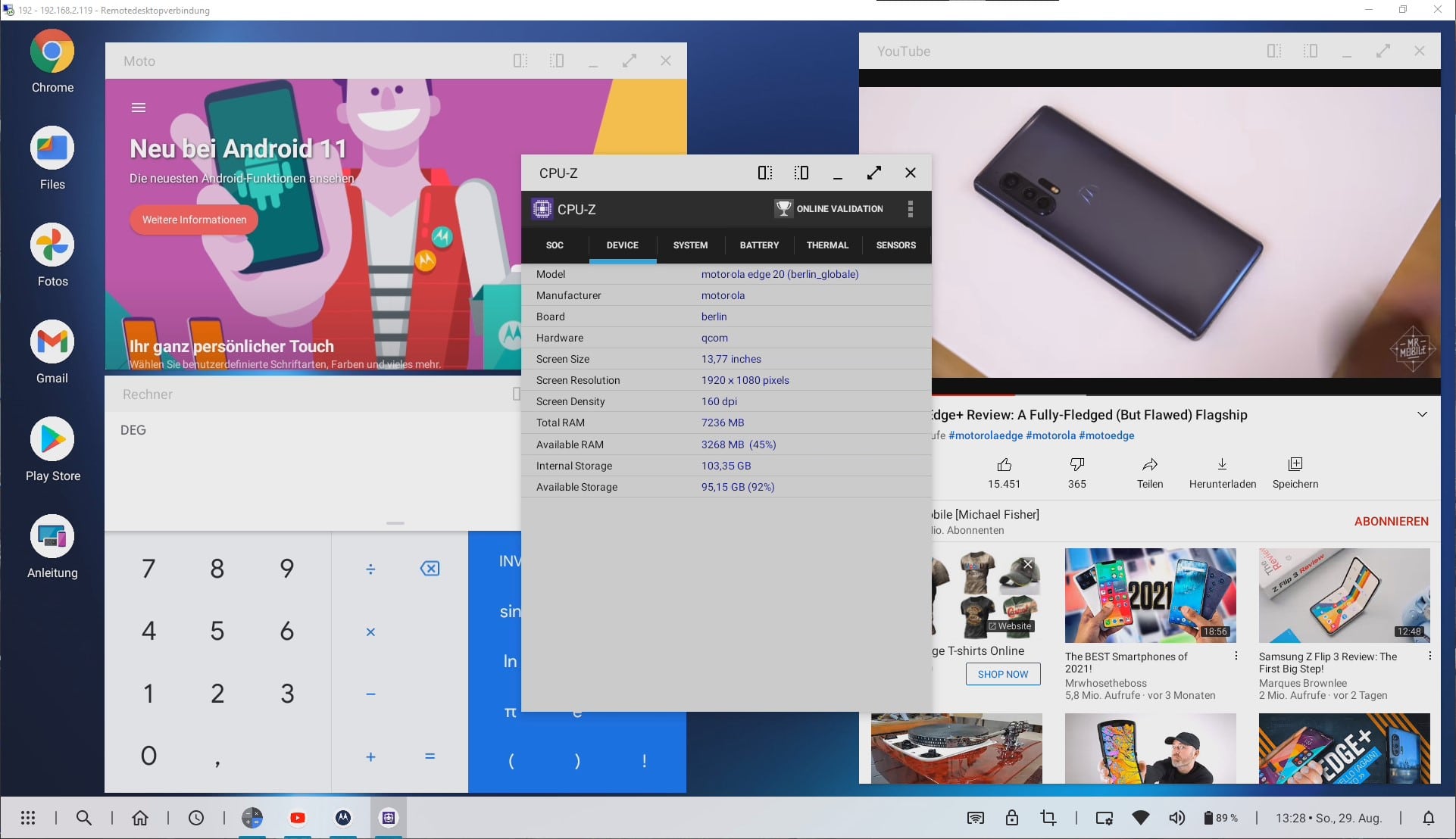The width and height of the screenshot is (1456, 839).
Task: Click Weitere Informationen button in Moto
Action: pyautogui.click(x=194, y=220)
